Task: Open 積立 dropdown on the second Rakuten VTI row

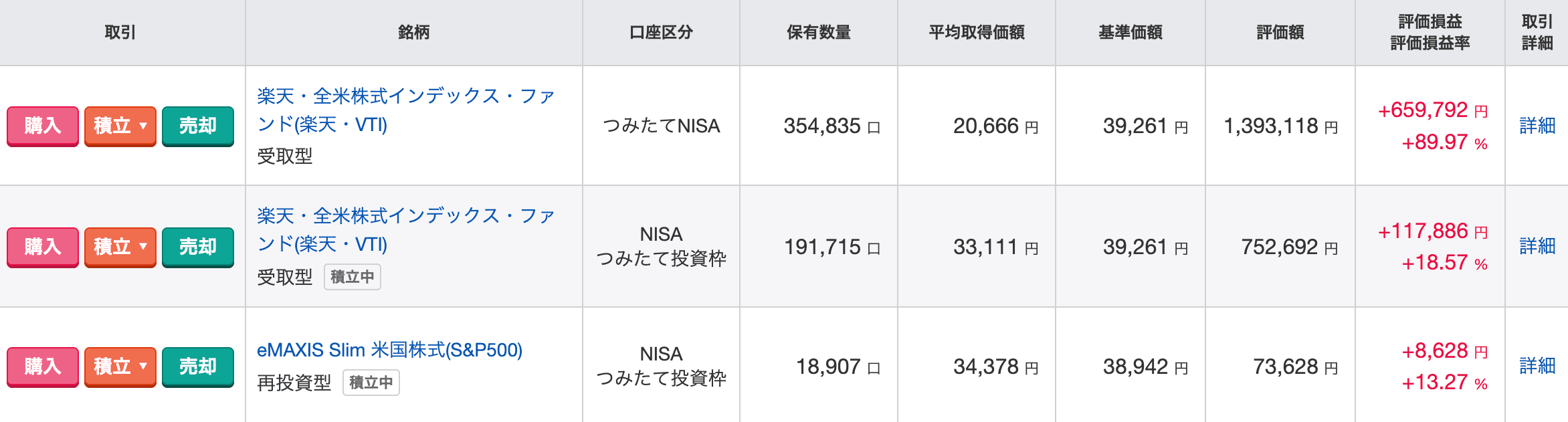Action: (119, 247)
